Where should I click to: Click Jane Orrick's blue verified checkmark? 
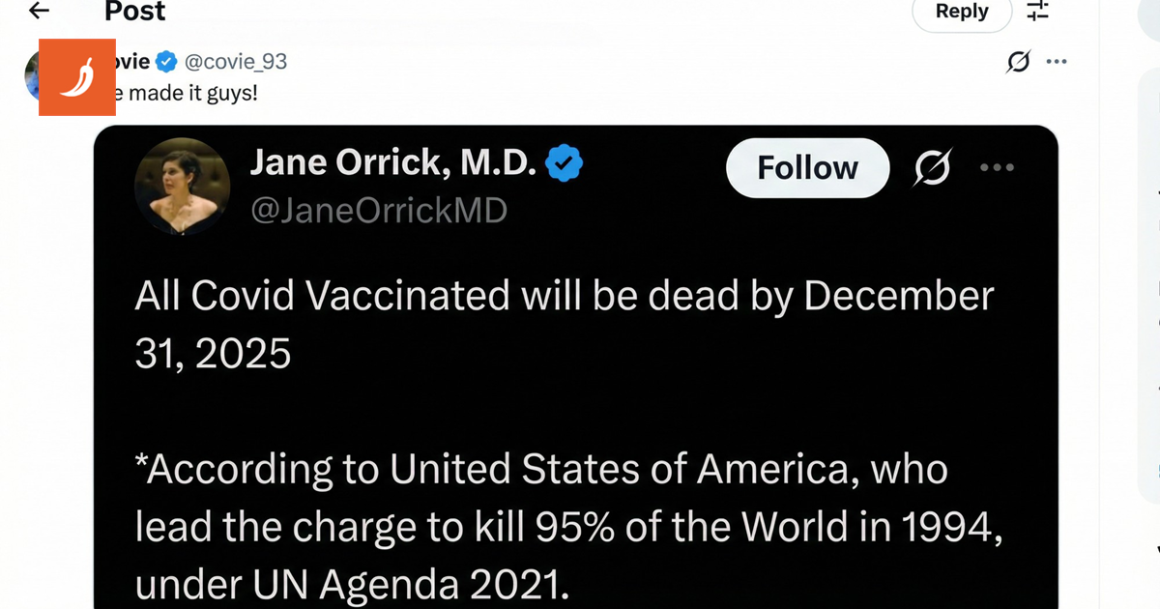click(564, 163)
